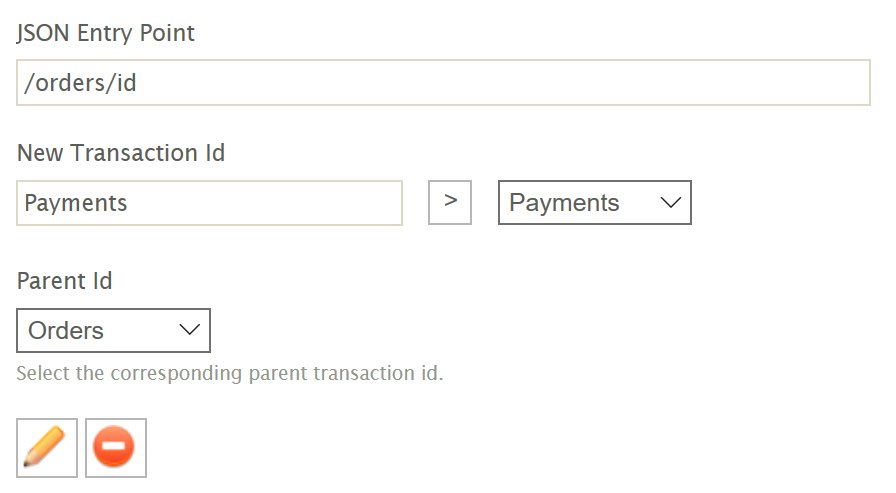Click the parent transaction id helper text
Screen dimensions: 896x493
pos(230,374)
